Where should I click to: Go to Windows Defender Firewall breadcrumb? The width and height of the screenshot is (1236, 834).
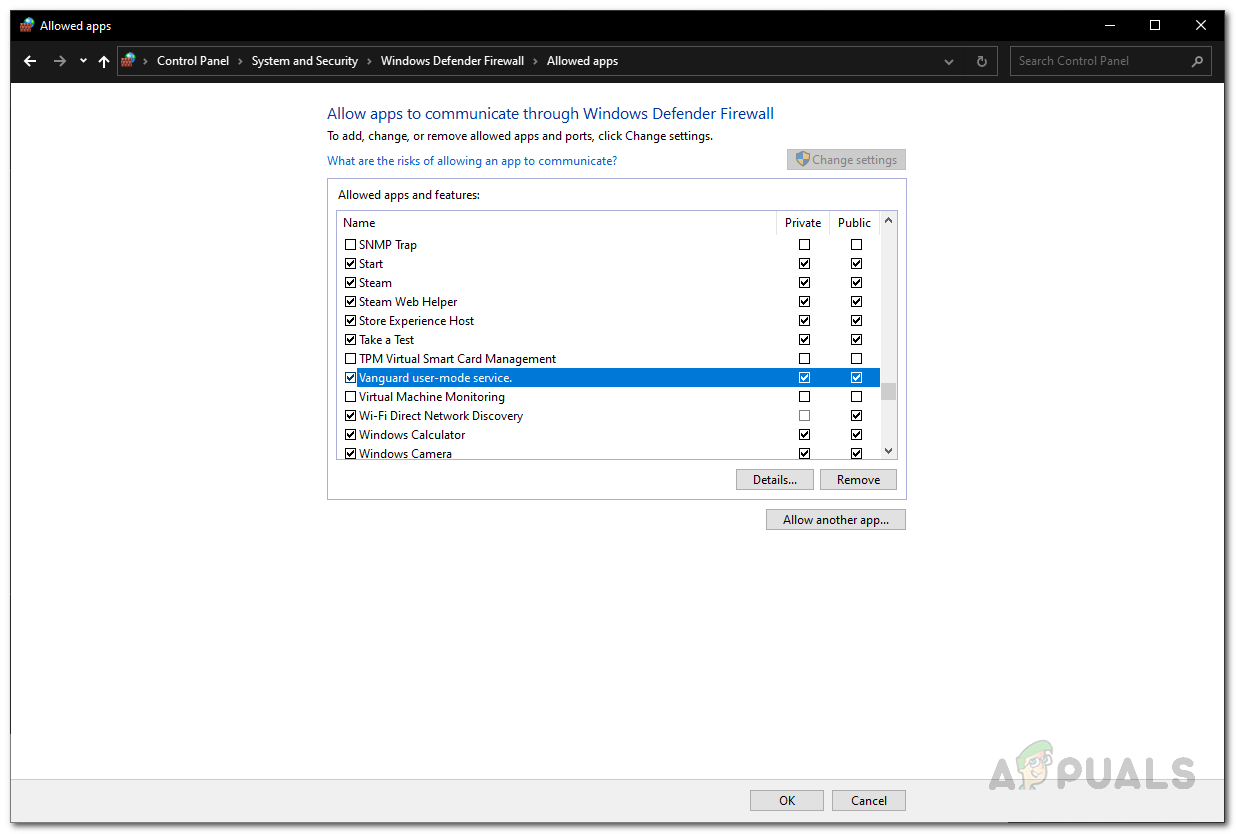(452, 61)
